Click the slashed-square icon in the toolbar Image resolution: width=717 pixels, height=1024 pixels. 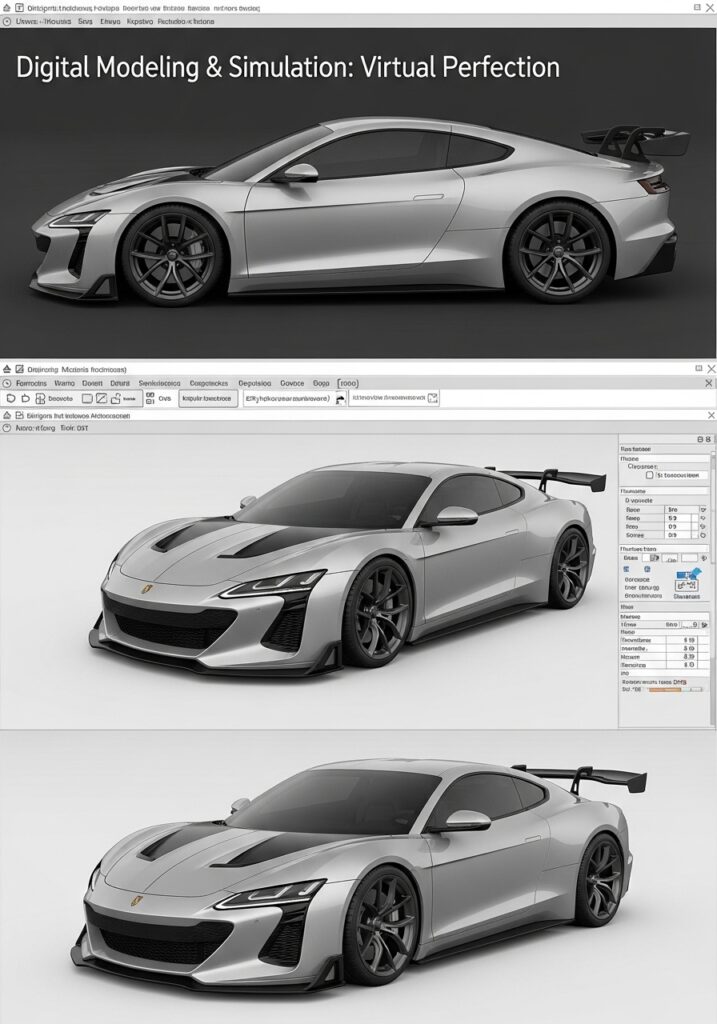tap(102, 399)
